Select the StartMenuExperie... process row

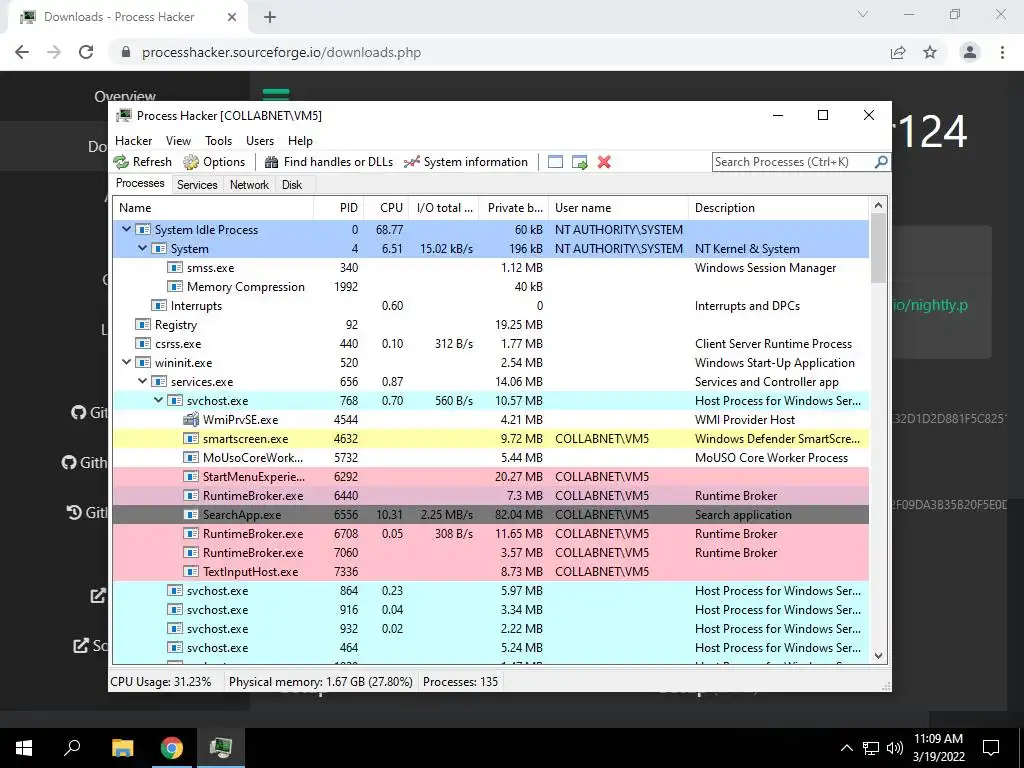coord(490,477)
